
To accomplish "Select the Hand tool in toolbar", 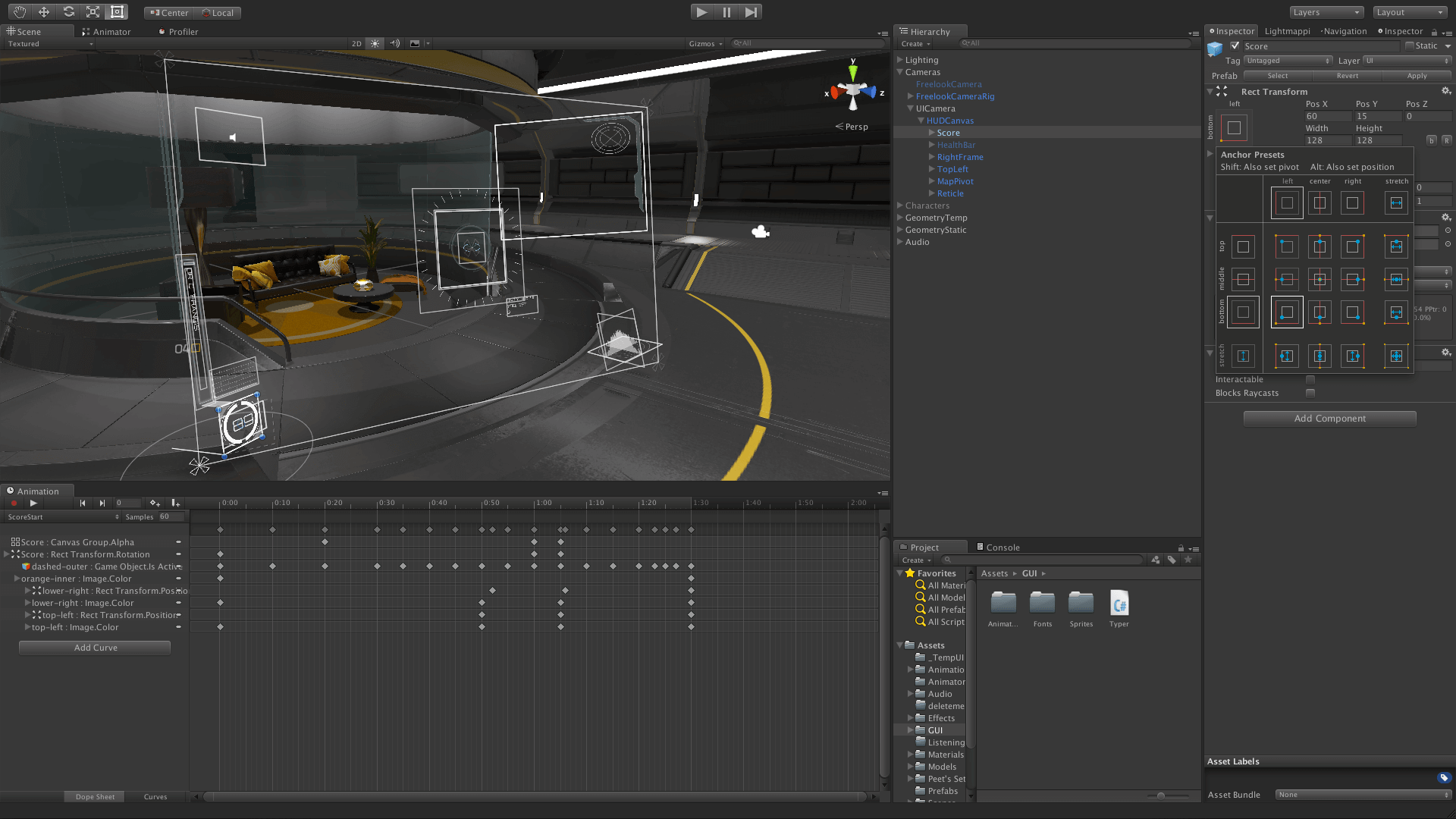I will [20, 12].
